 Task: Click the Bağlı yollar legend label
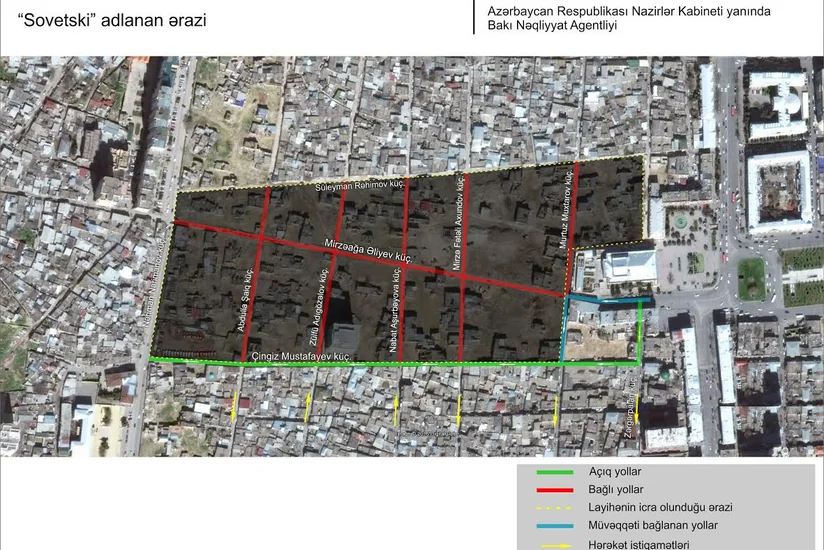[615, 490]
